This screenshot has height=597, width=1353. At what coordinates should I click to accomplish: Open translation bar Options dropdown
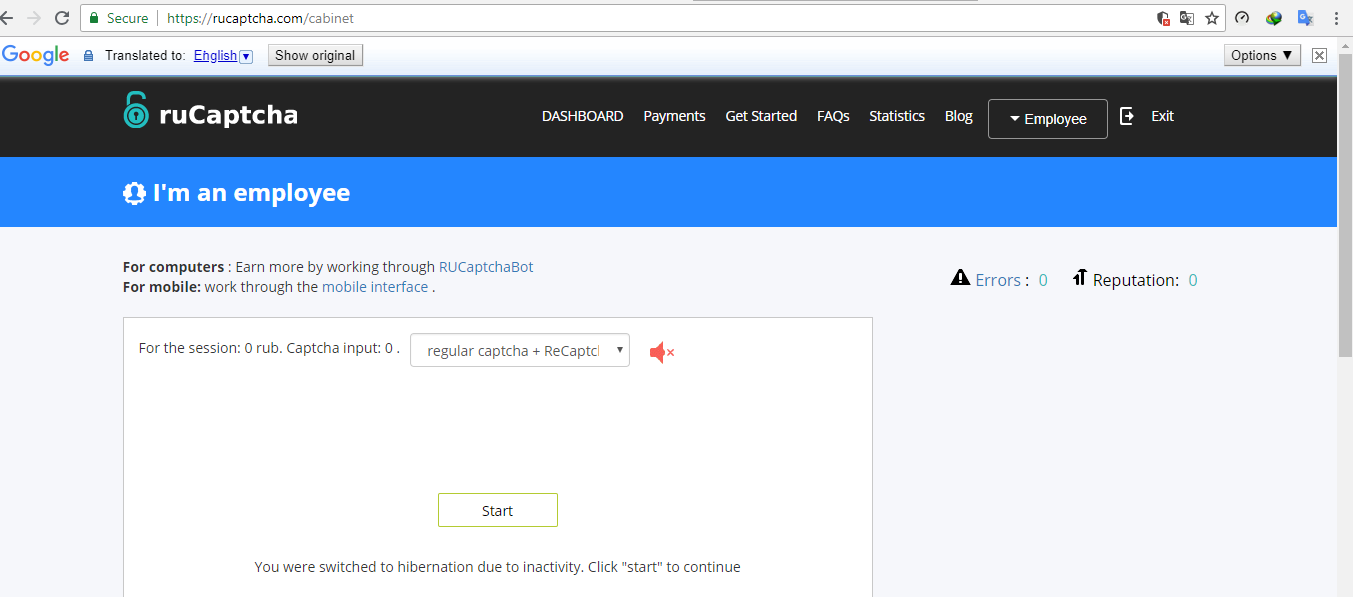click(1262, 56)
